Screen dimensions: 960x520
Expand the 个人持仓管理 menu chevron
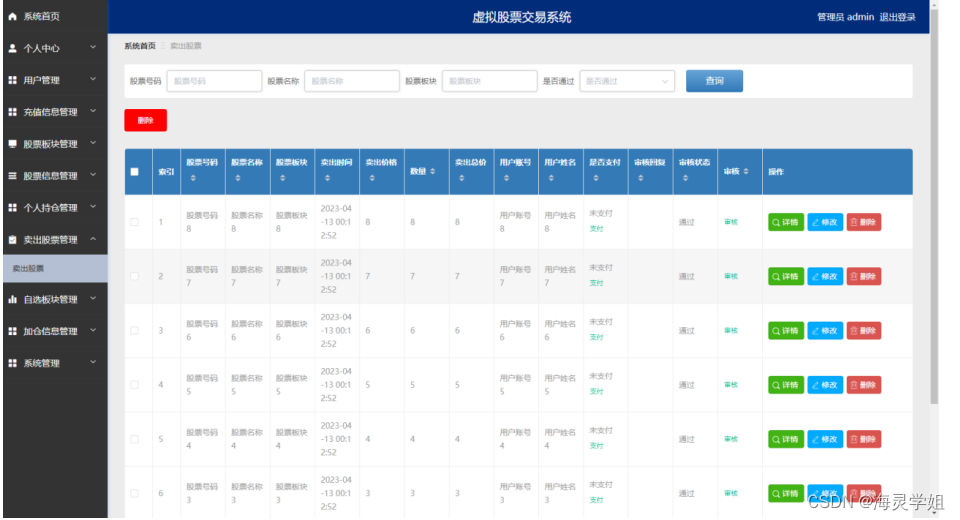(x=93, y=206)
